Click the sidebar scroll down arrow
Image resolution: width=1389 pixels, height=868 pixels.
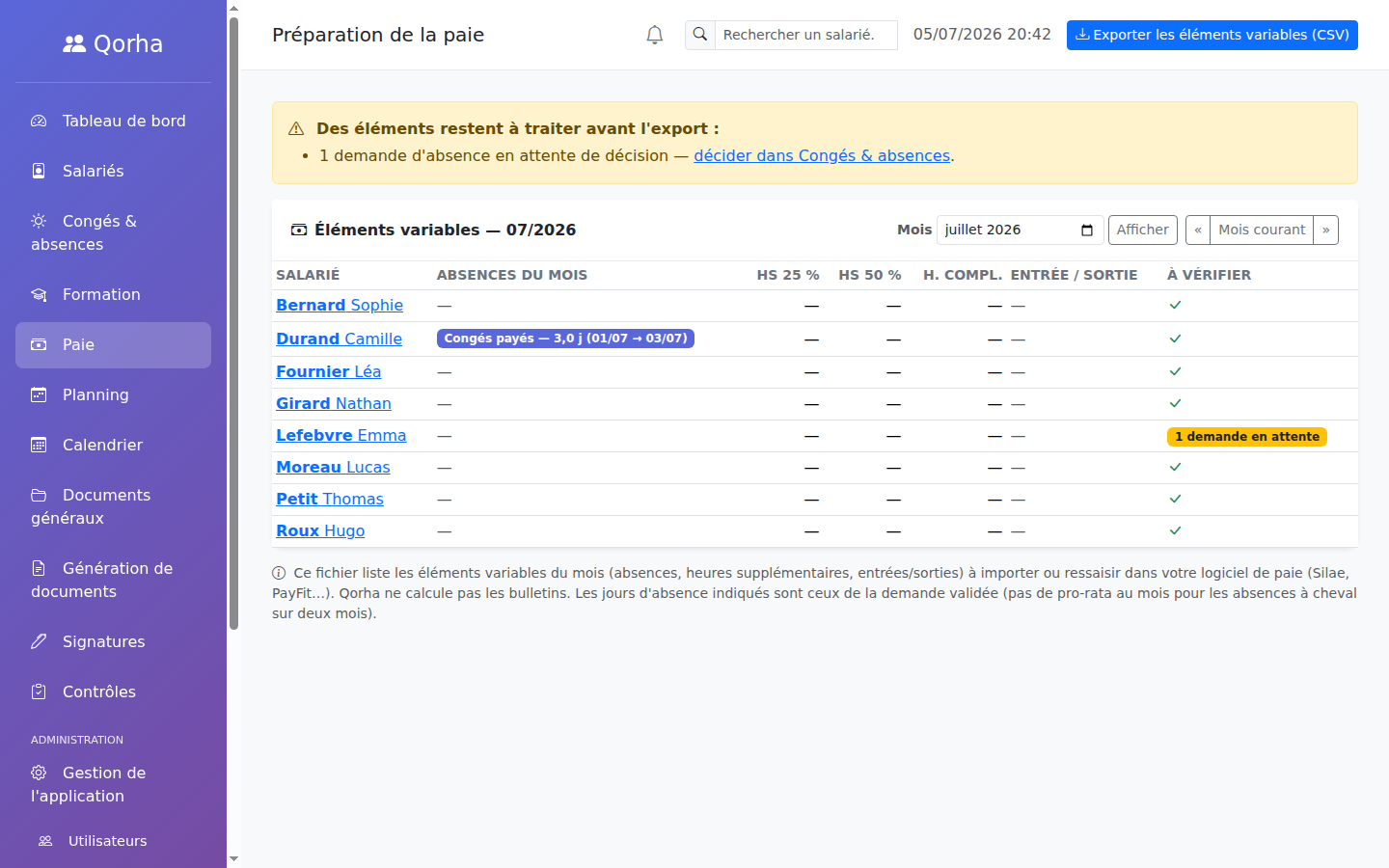233,858
